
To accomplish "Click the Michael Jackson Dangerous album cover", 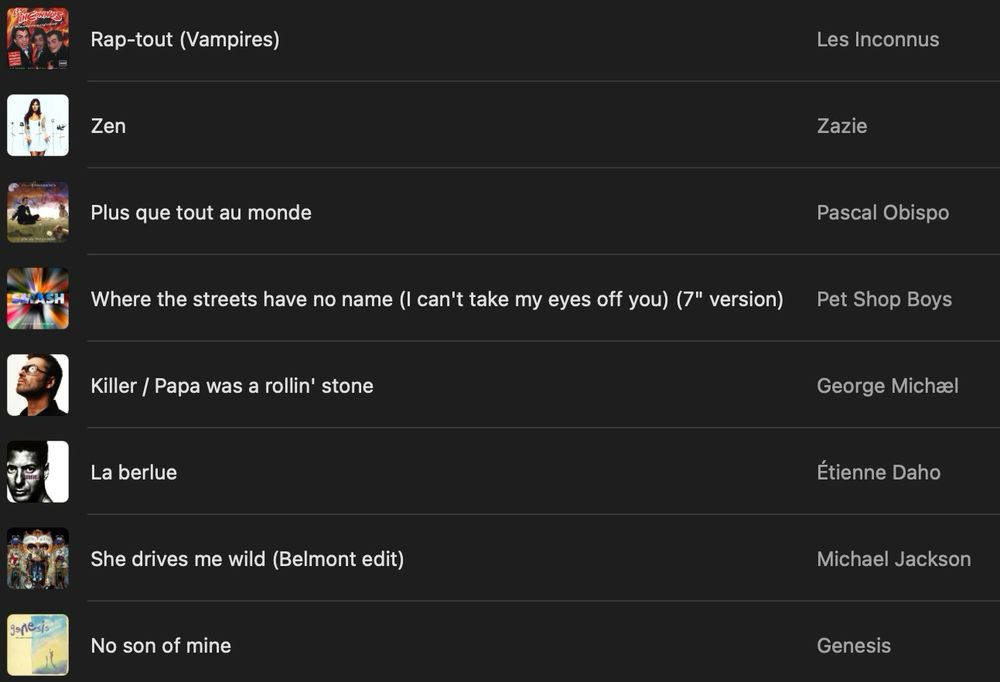I will pyautogui.click(x=38, y=559).
